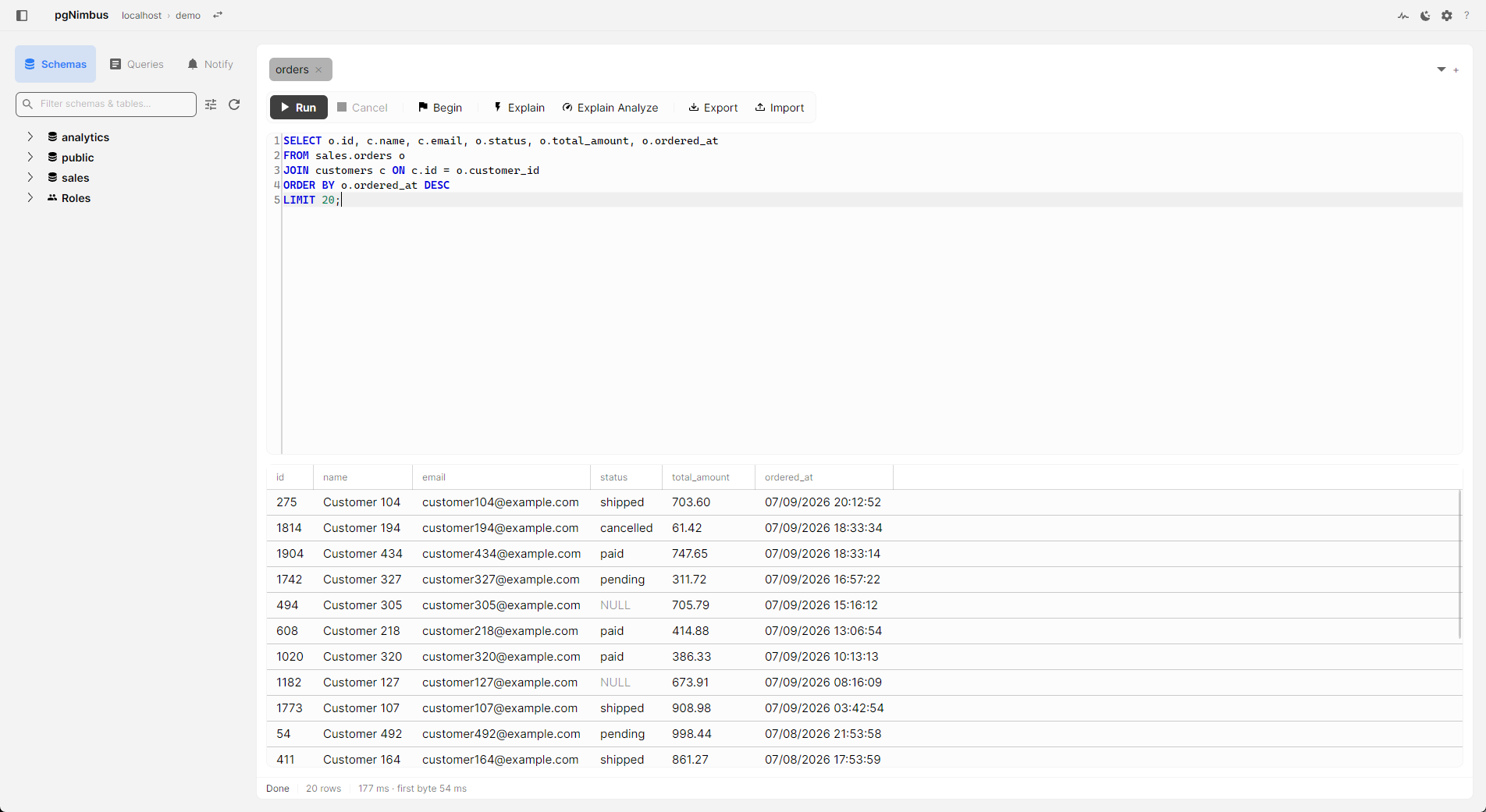Expand the public schema

coord(30,157)
